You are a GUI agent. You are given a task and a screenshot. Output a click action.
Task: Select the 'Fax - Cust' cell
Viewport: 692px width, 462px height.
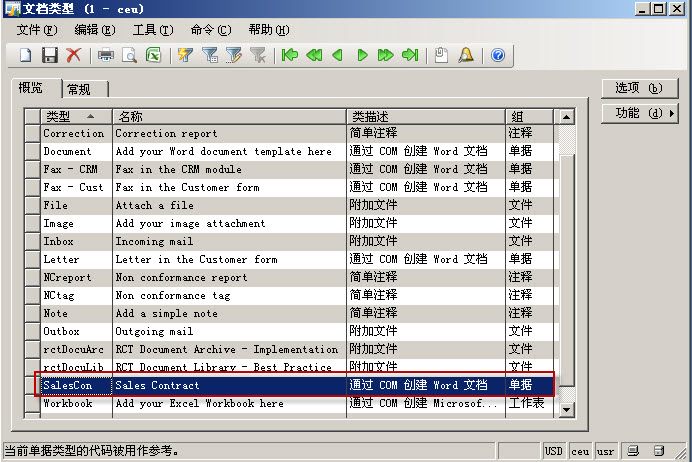click(x=76, y=188)
